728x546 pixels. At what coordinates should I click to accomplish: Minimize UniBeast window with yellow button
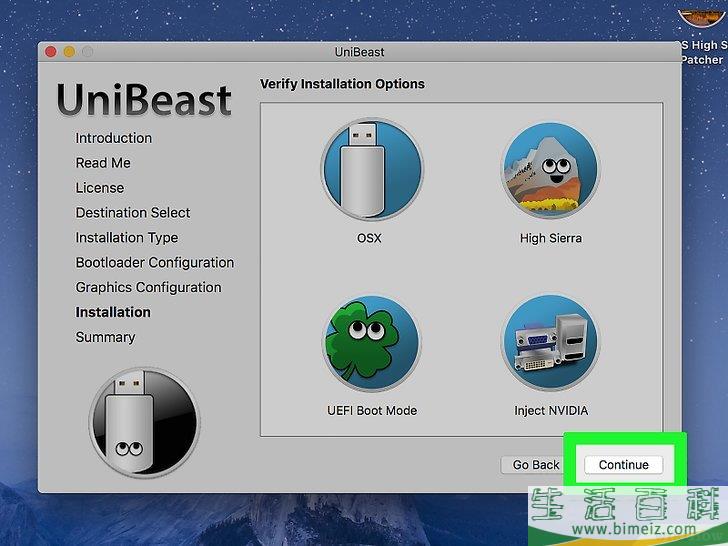pyautogui.click(x=69, y=52)
